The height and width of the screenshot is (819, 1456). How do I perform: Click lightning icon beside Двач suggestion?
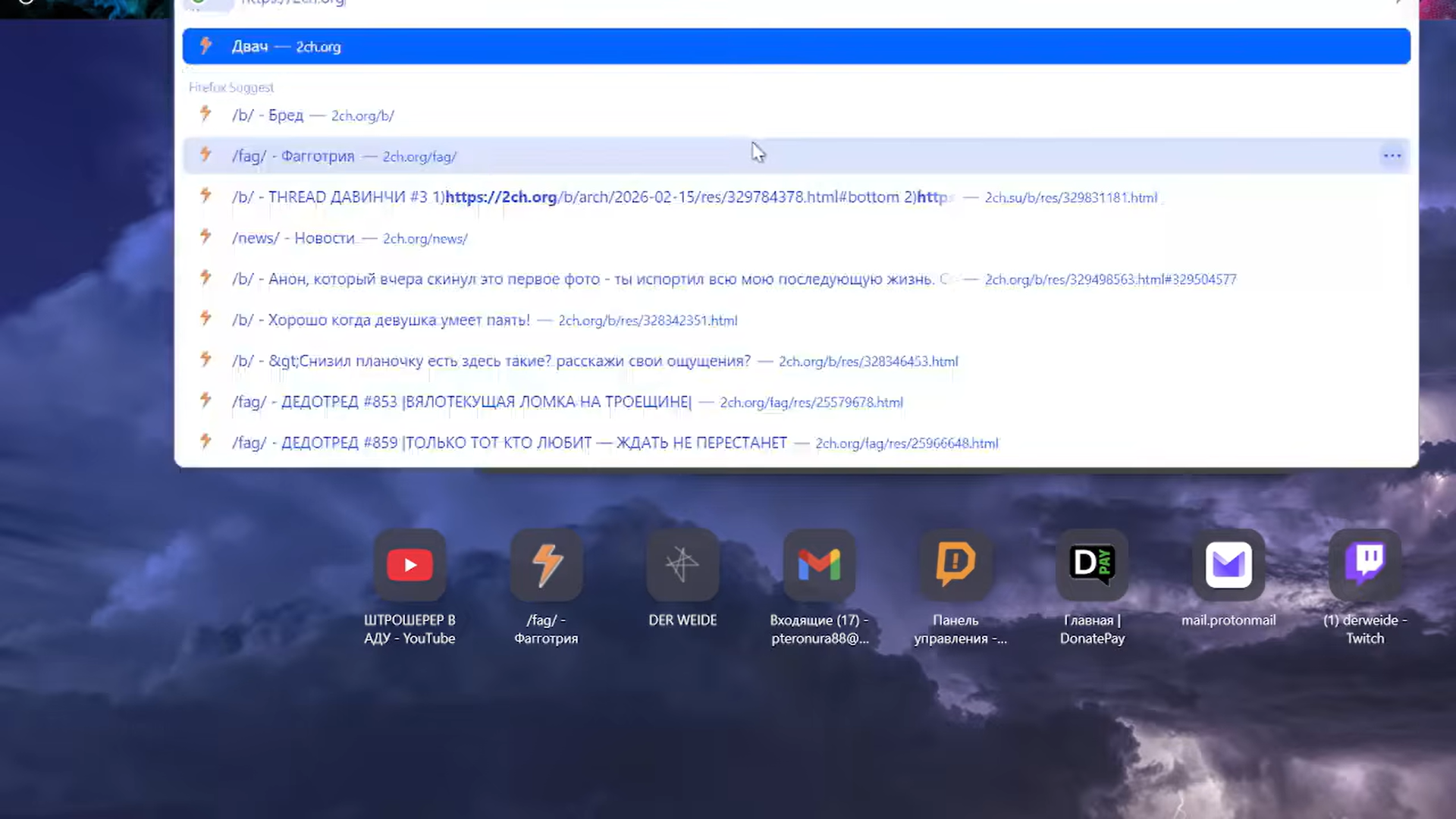coord(206,46)
